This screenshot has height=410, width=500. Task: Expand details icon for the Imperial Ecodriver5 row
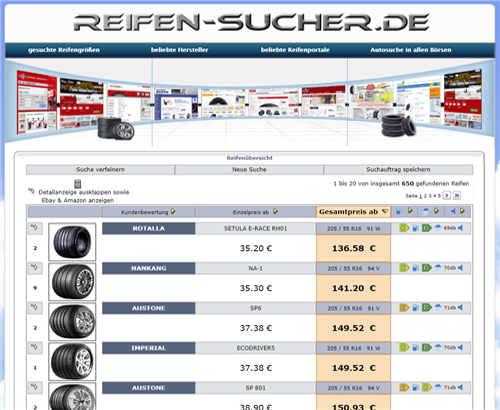34,348
